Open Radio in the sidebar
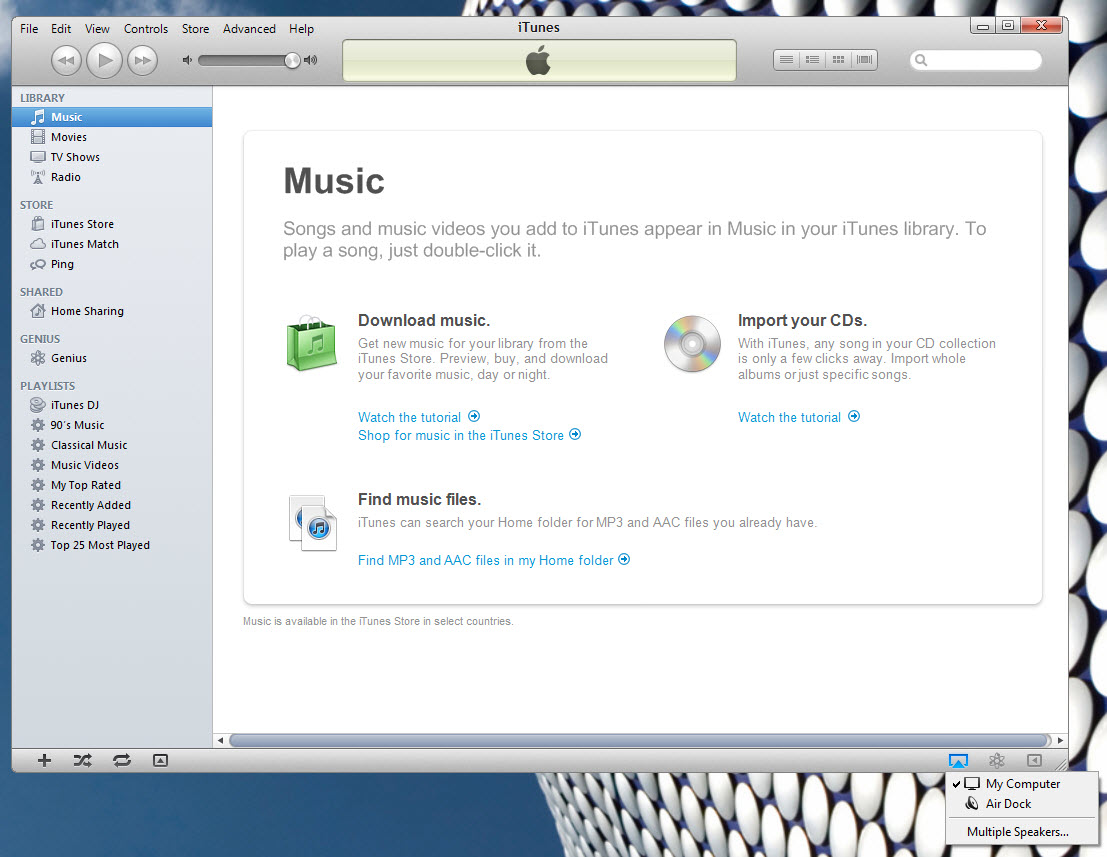Image resolution: width=1107 pixels, height=857 pixels. 112,177
